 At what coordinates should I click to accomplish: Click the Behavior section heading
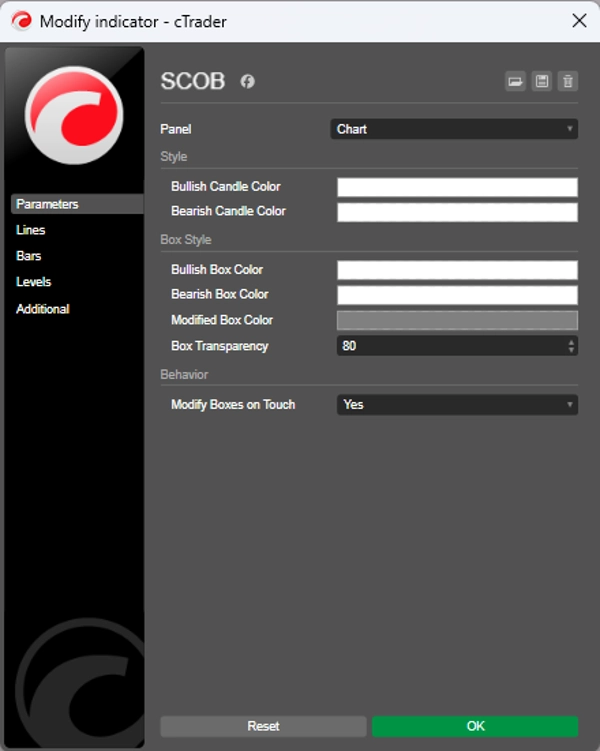(184, 375)
